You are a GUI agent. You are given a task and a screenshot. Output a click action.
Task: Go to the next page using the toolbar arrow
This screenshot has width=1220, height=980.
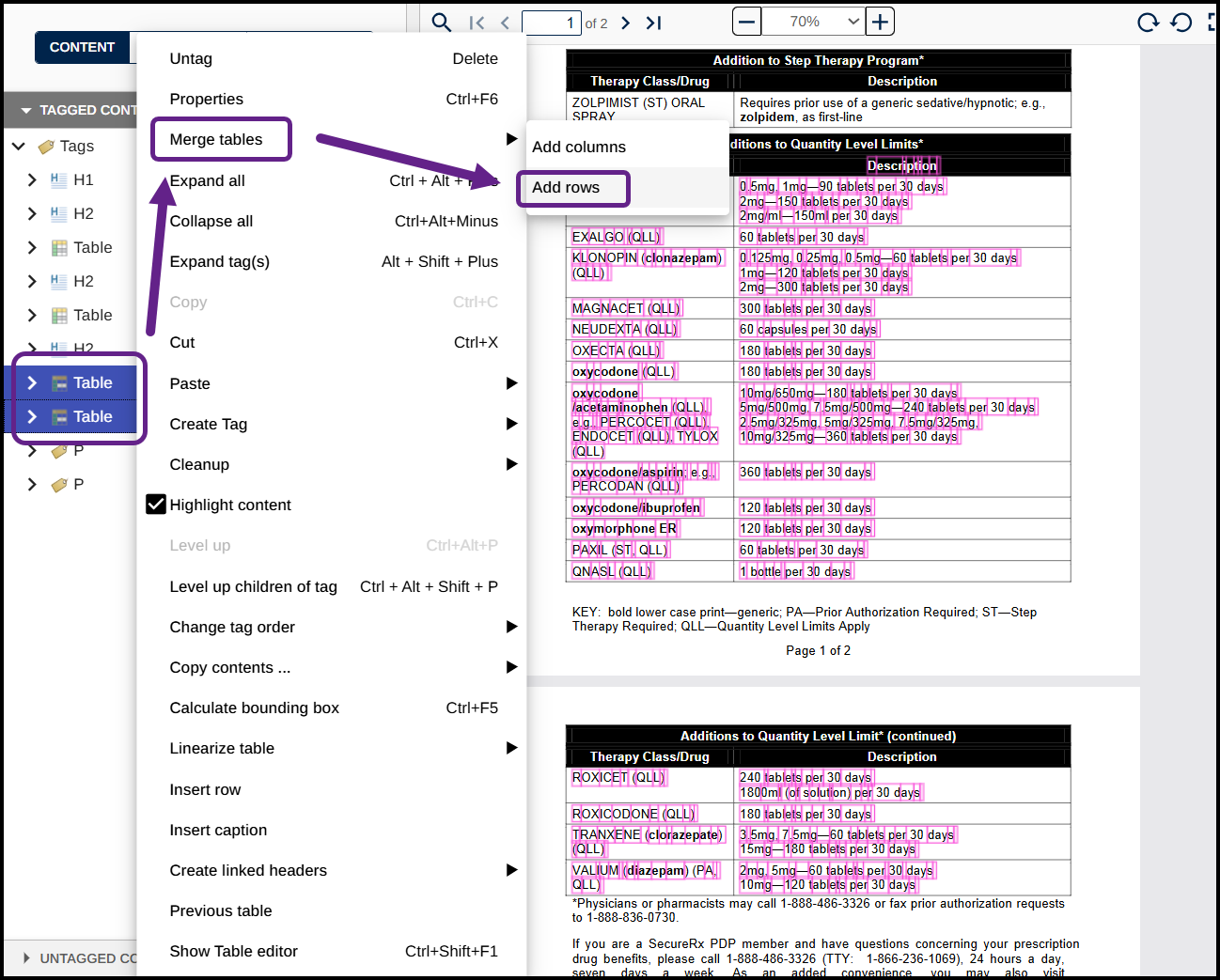pos(625,23)
